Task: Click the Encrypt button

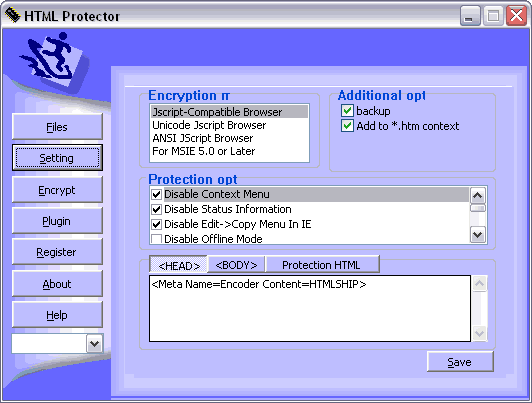Action: 57,190
